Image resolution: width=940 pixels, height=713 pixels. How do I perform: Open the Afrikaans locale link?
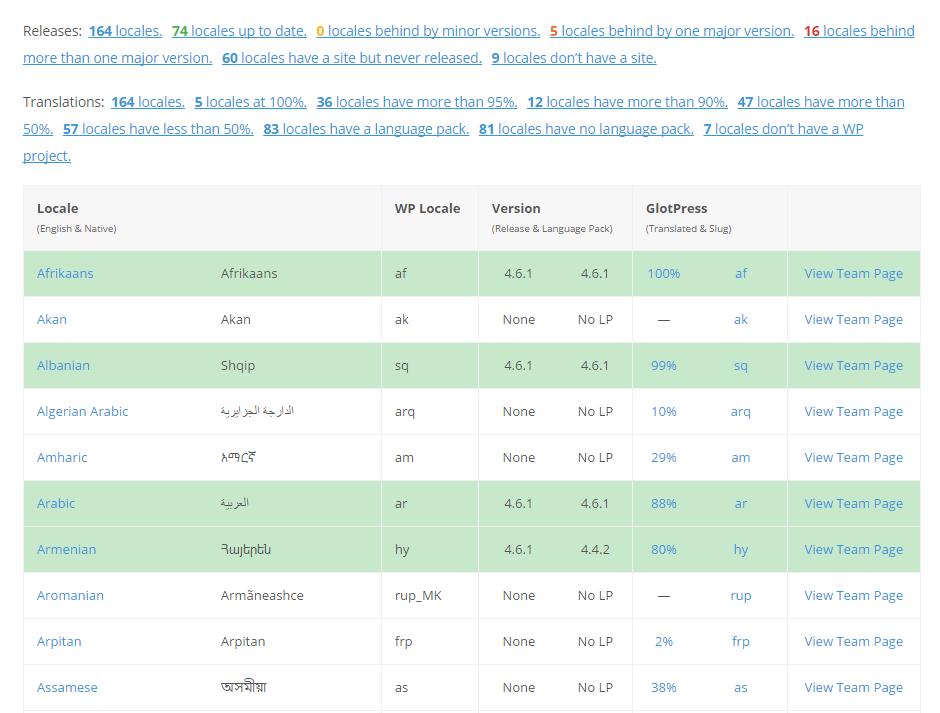[x=65, y=273]
